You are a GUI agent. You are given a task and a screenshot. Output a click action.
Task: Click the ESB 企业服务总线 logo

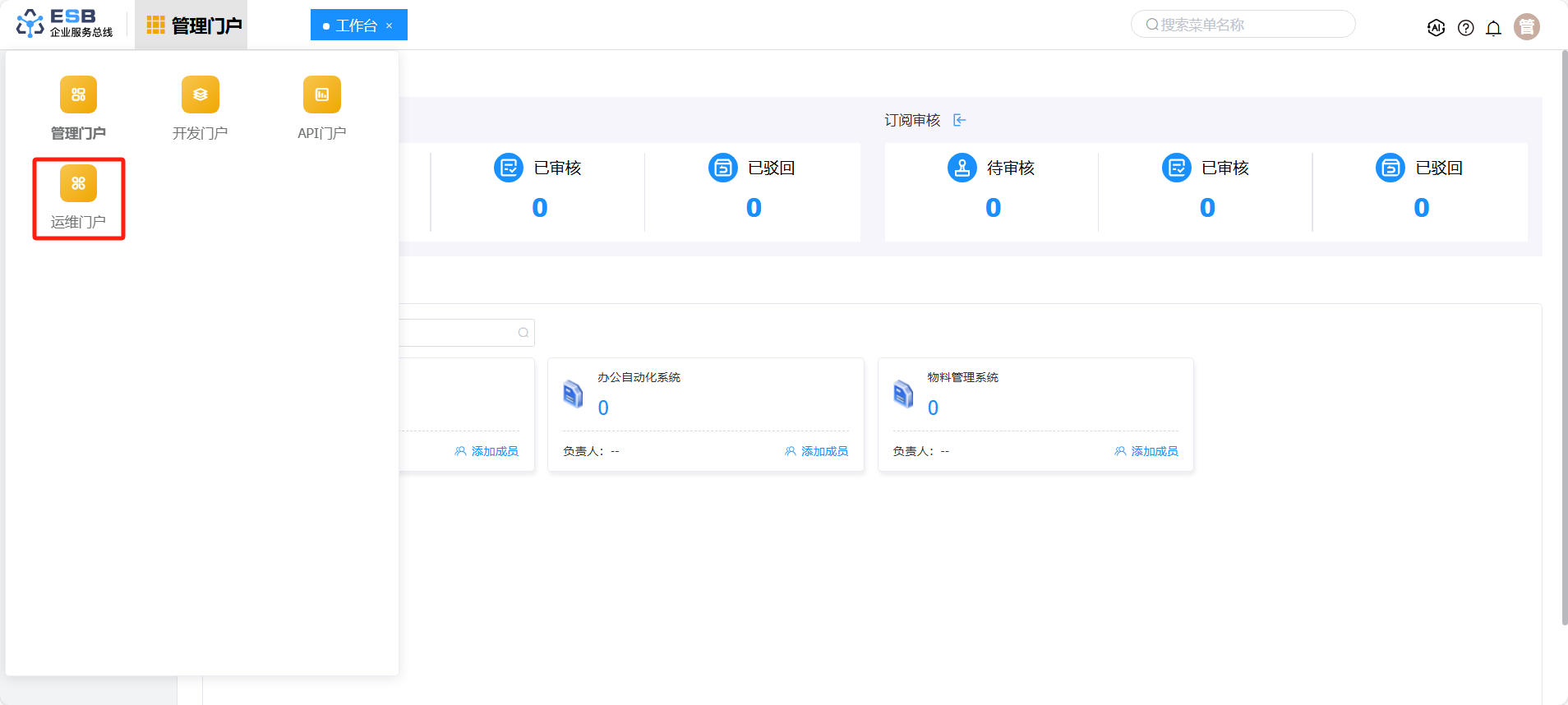tap(65, 24)
